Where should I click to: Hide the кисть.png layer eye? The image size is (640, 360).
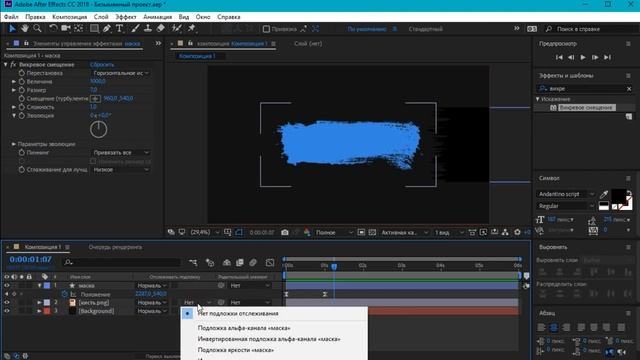pyautogui.click(x=7, y=302)
